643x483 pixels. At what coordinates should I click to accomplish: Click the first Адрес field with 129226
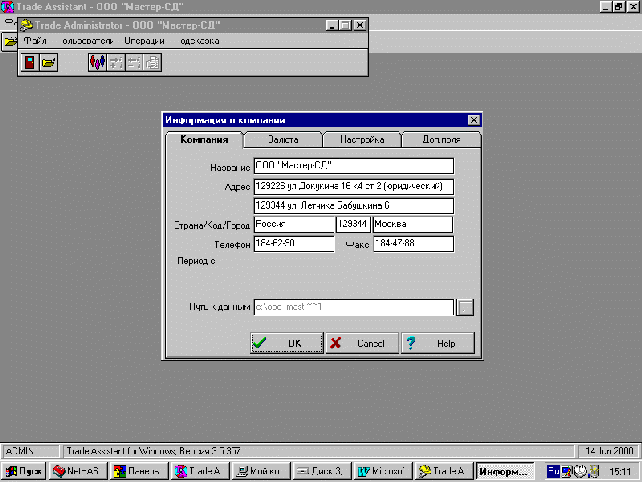point(354,187)
